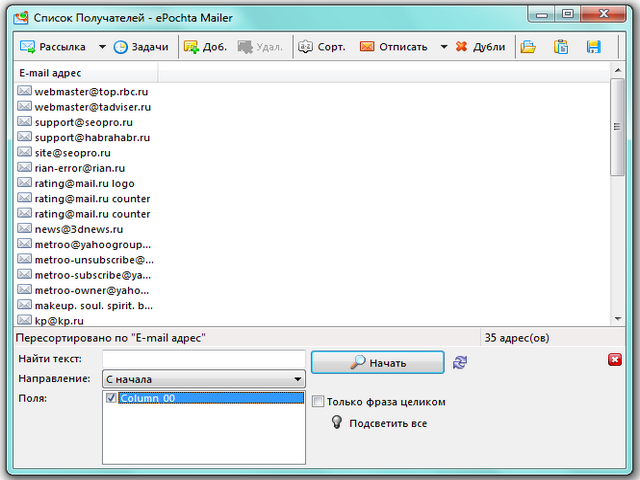The height and width of the screenshot is (480, 640).
Task: Click the ePochta Mailer title icon
Action: point(21,18)
